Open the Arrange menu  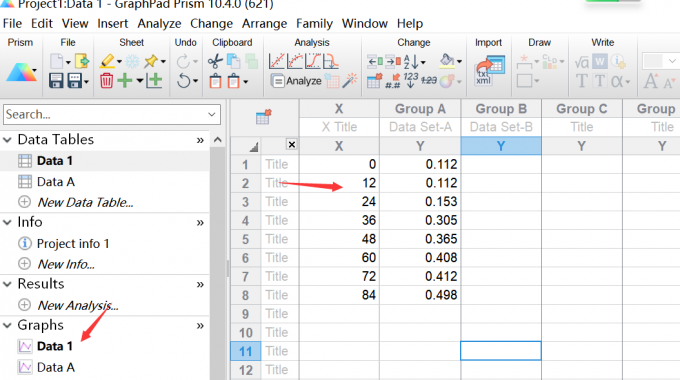(x=265, y=23)
